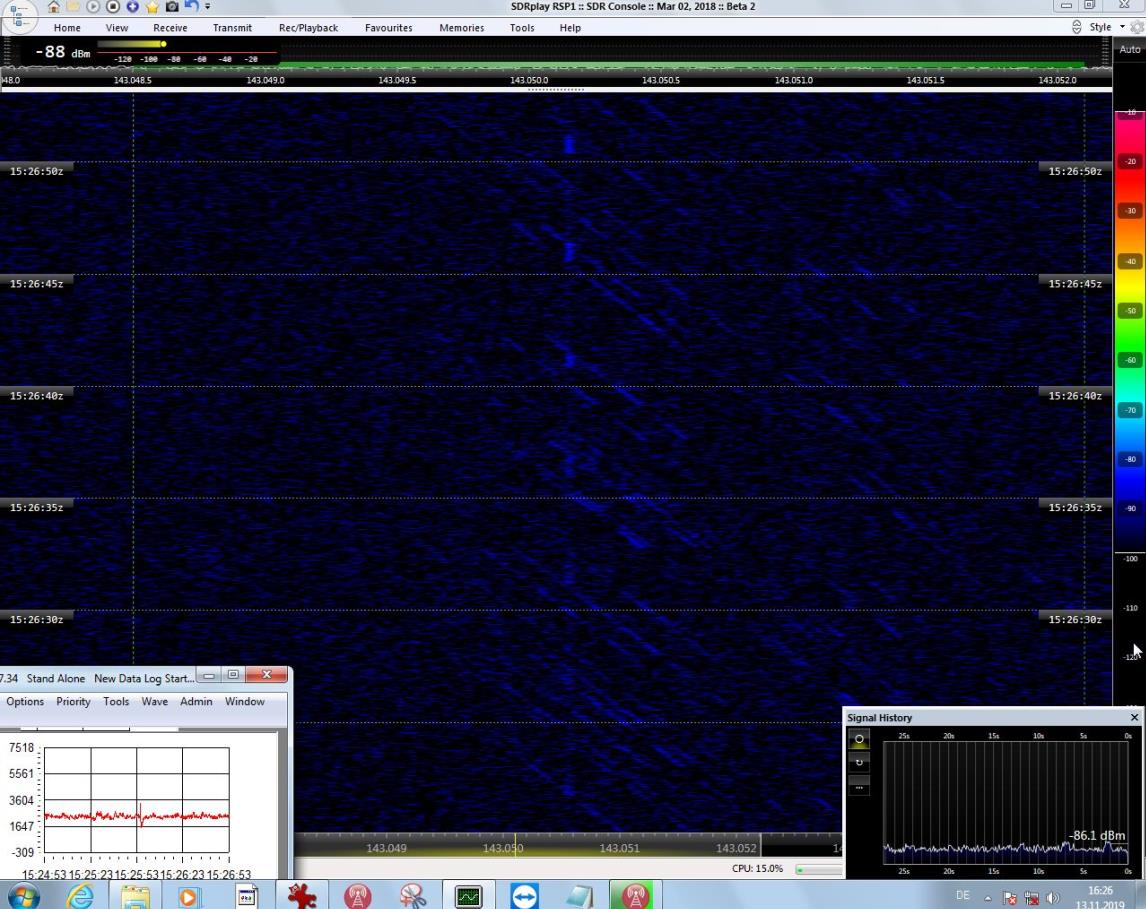
Task: Click the red splat taskbar icon
Action: [x=301, y=896]
